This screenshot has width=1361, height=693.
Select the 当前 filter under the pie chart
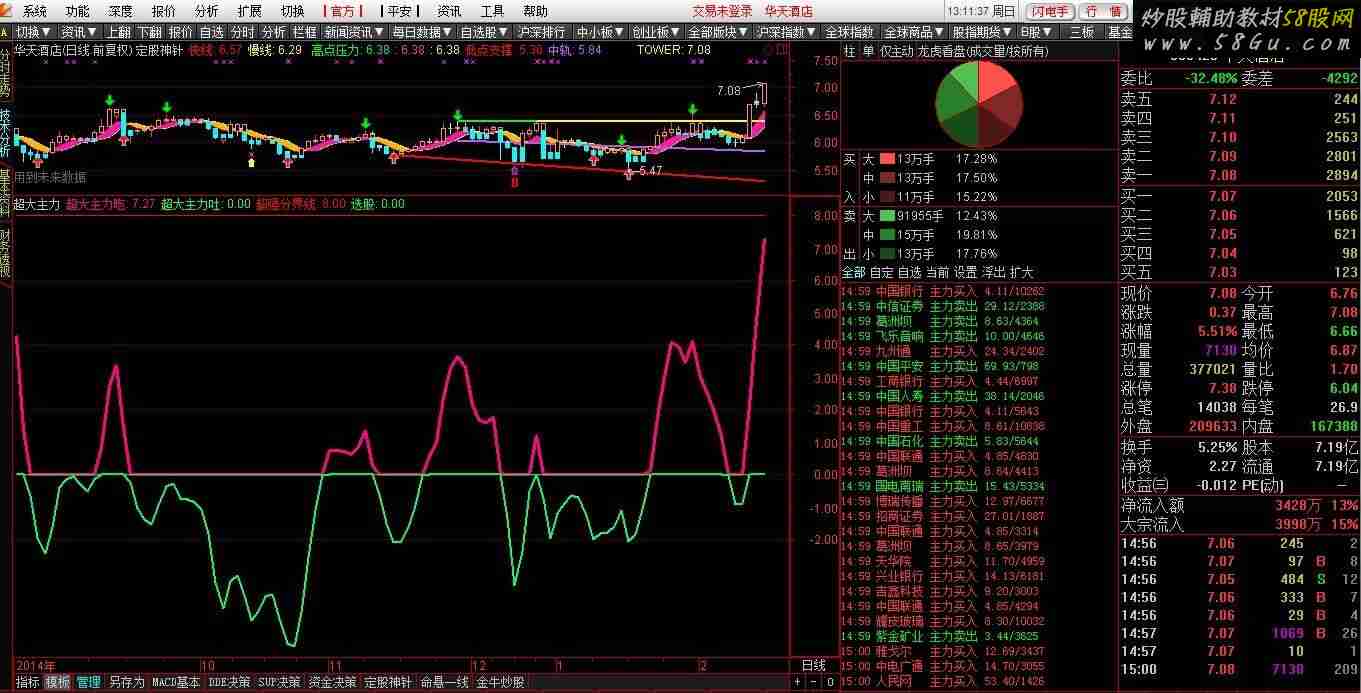[x=937, y=272]
